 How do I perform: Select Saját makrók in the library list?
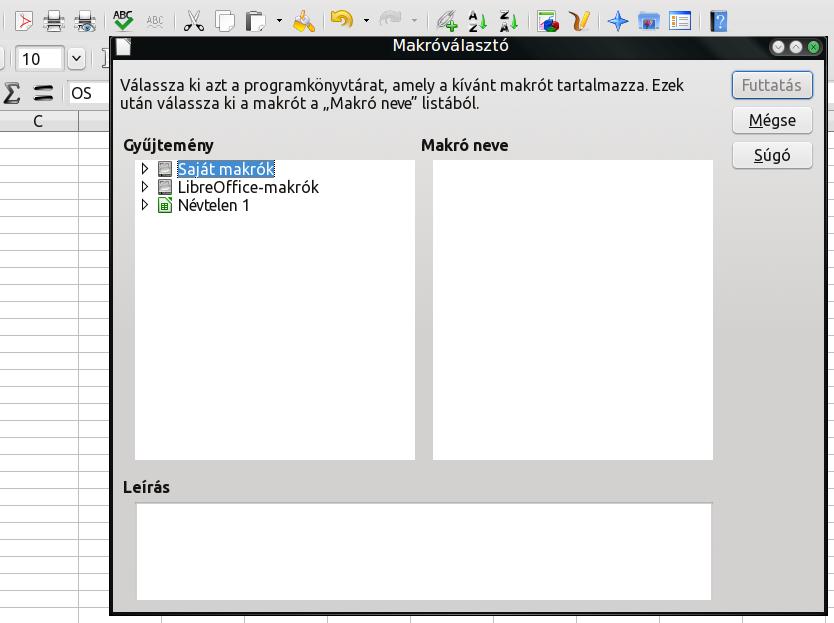tap(226, 169)
